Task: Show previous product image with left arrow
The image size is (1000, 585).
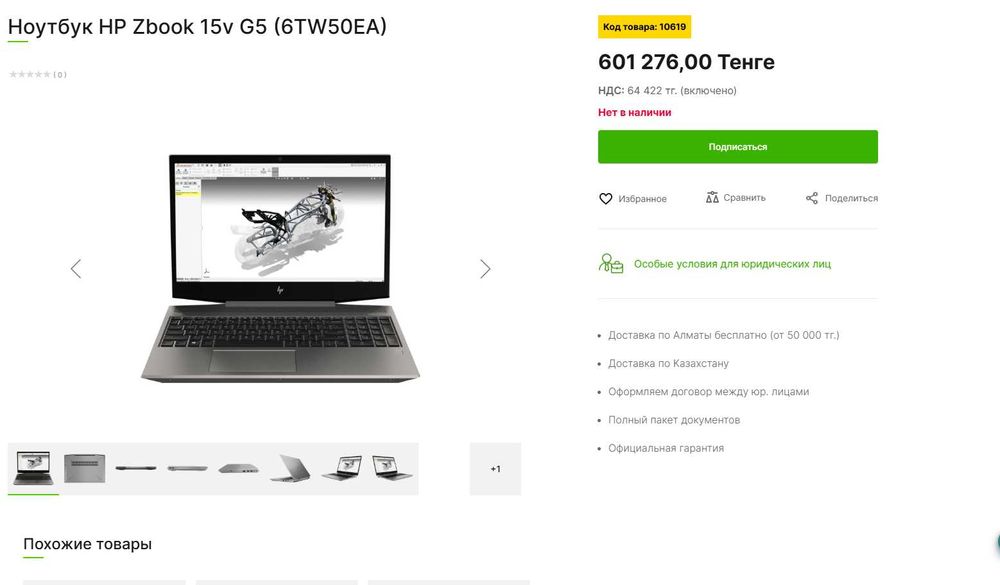Action: coord(76,269)
